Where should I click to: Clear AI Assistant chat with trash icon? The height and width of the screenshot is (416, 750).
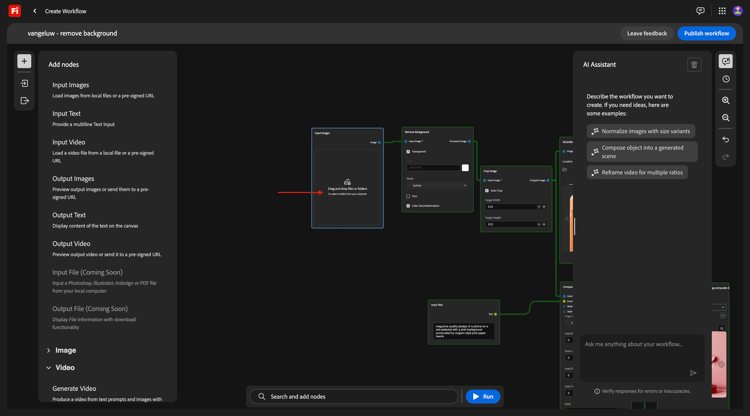click(694, 65)
